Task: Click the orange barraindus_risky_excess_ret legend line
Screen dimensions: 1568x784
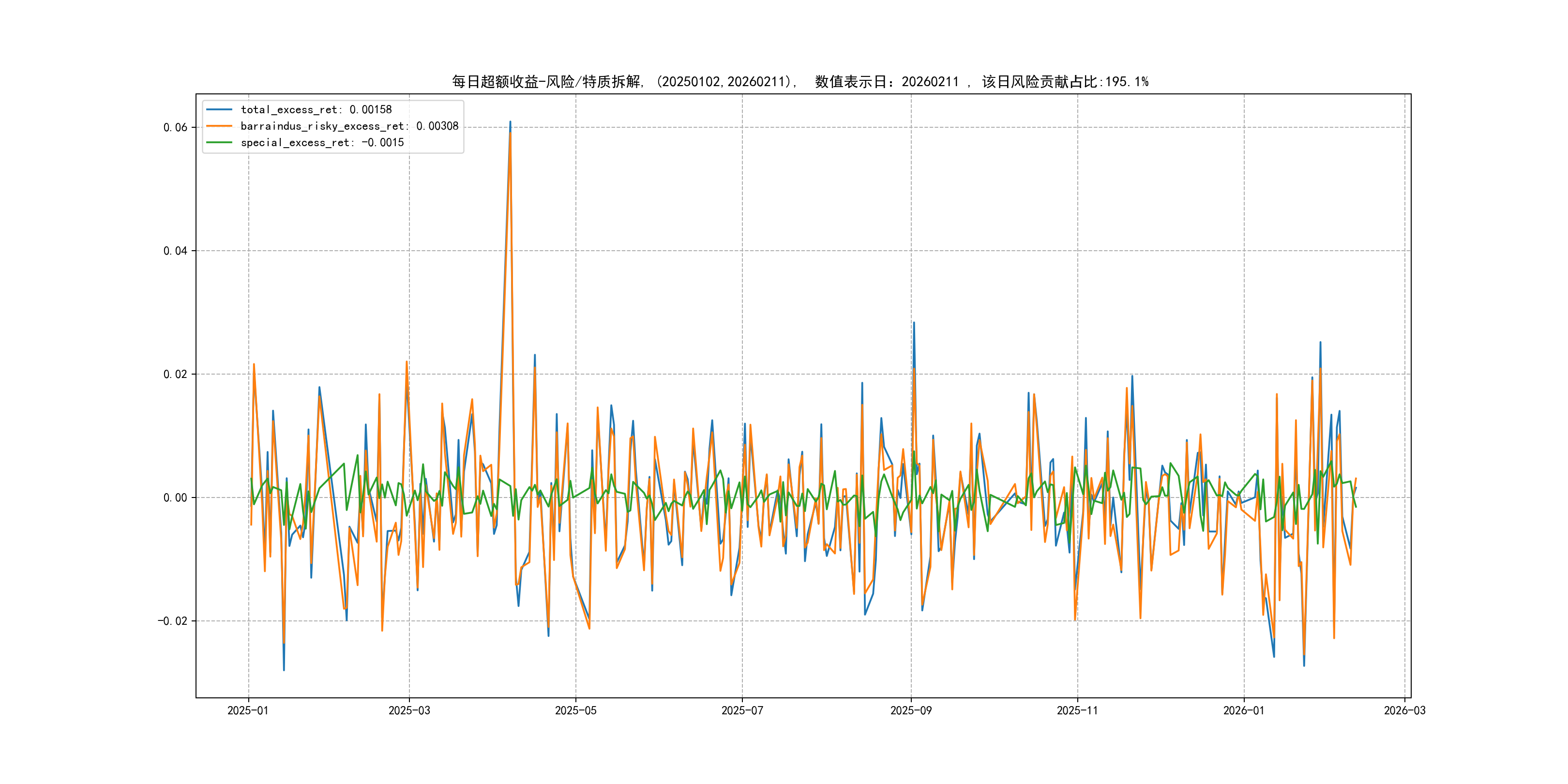Action: (x=219, y=126)
